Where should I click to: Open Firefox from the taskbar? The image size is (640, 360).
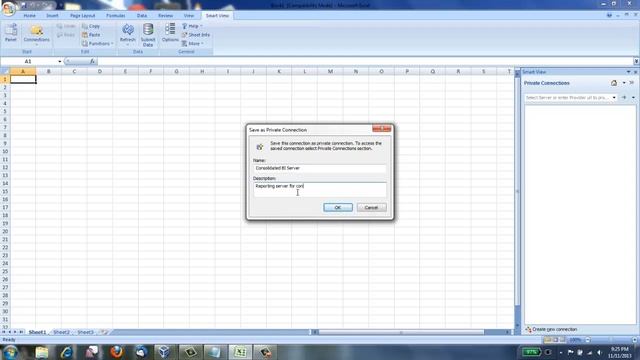(116, 352)
